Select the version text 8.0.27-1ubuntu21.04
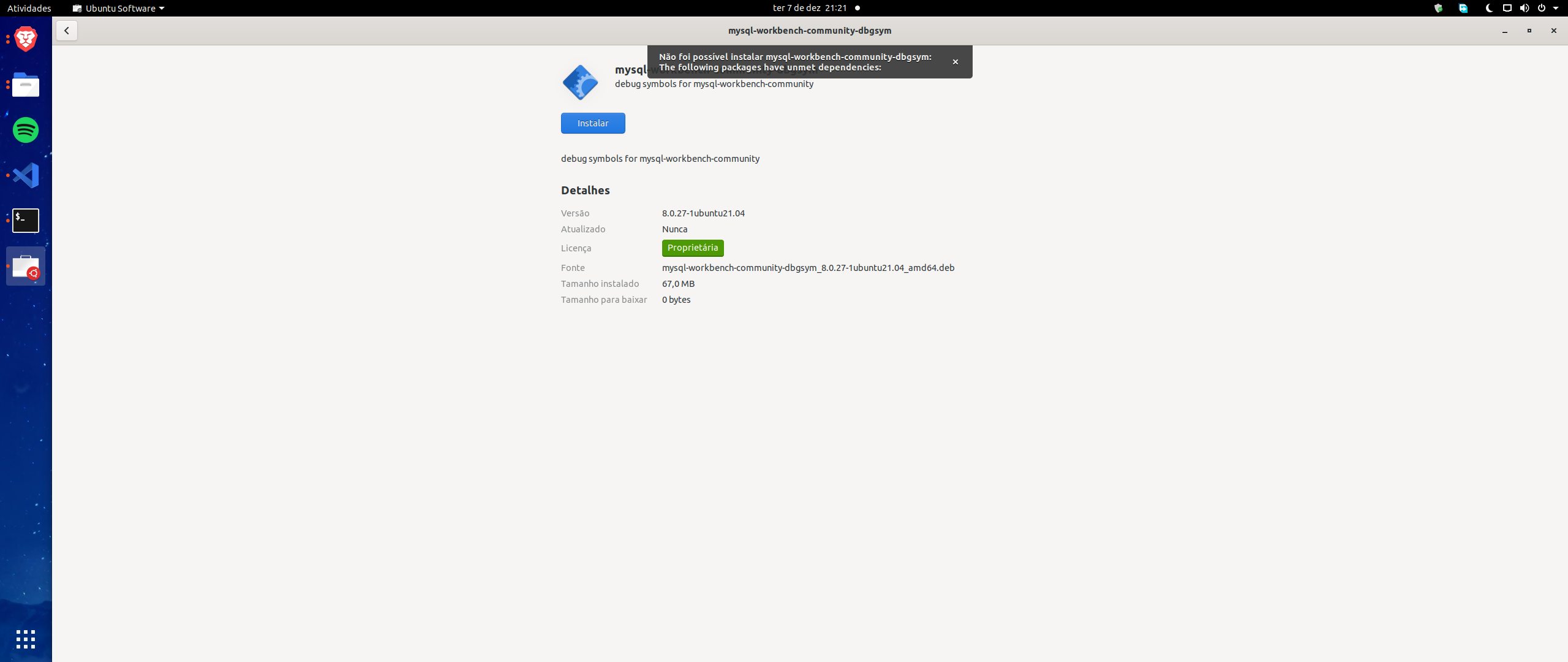The height and width of the screenshot is (662, 1568). point(703,213)
